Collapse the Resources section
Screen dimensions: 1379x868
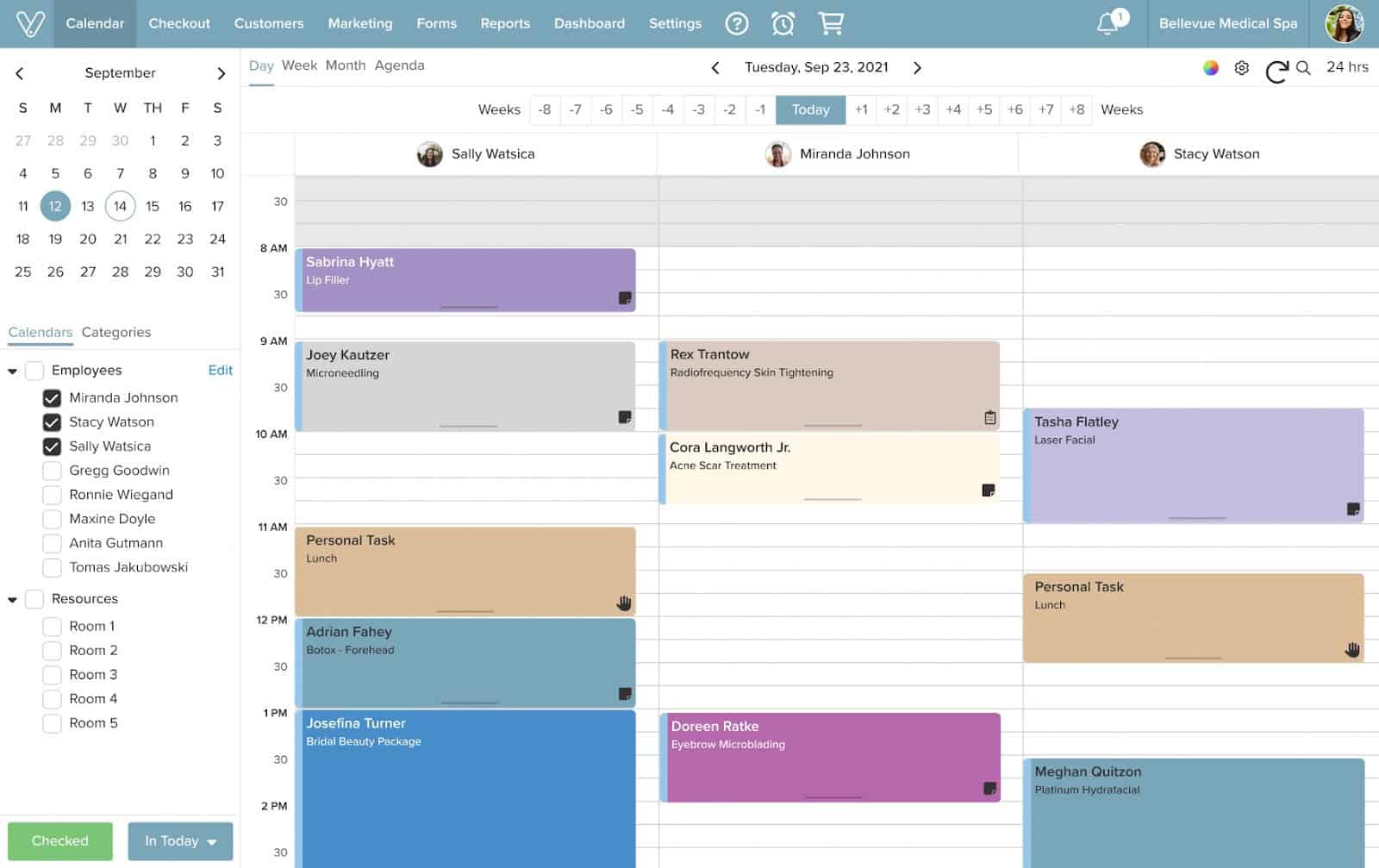[x=13, y=600]
